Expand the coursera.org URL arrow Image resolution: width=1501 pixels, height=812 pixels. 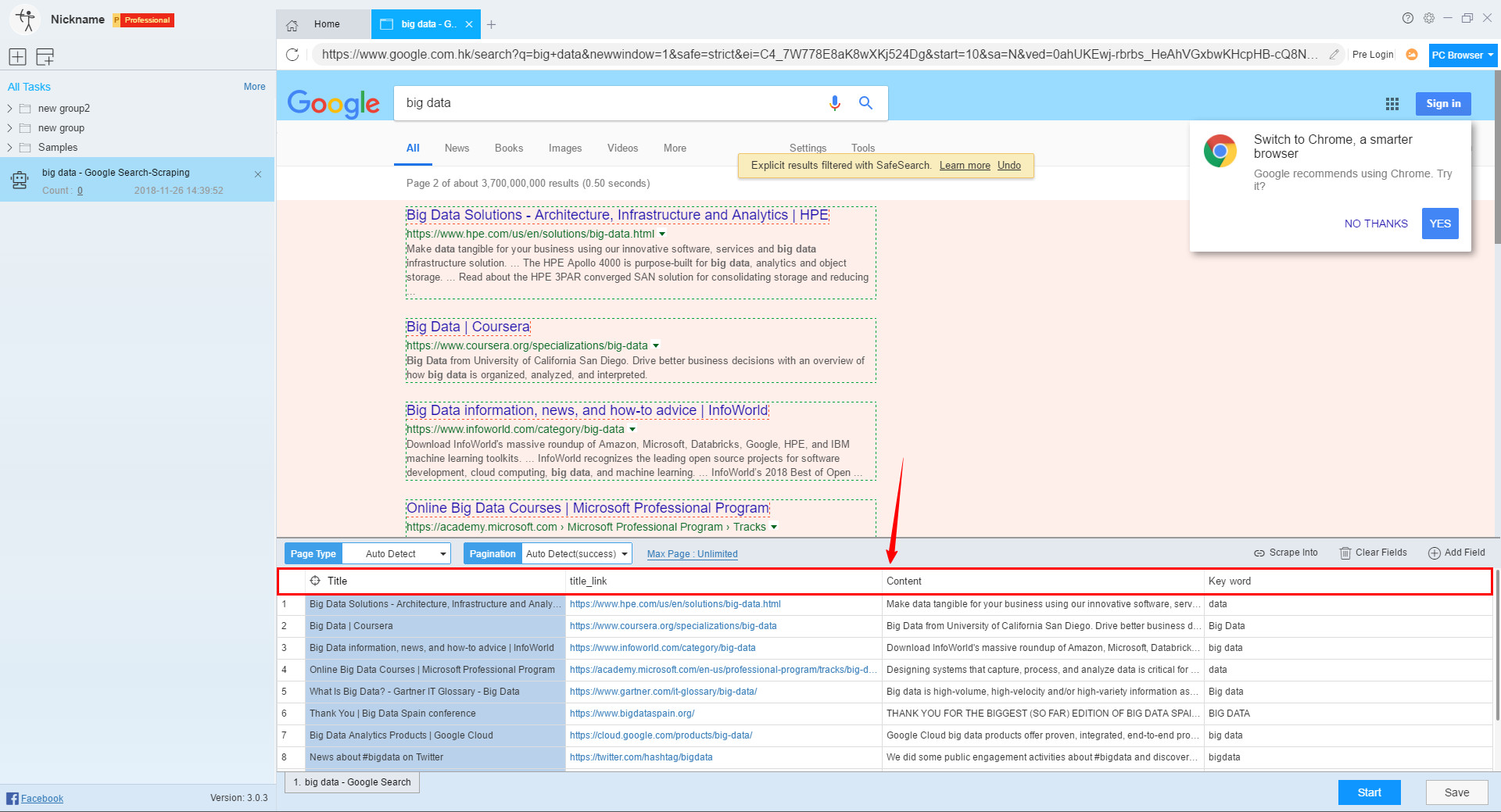click(x=656, y=345)
